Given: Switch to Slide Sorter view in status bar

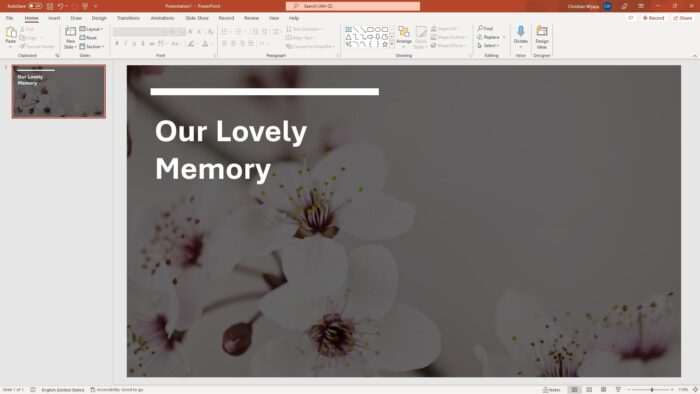Looking at the screenshot, I should (x=589, y=390).
